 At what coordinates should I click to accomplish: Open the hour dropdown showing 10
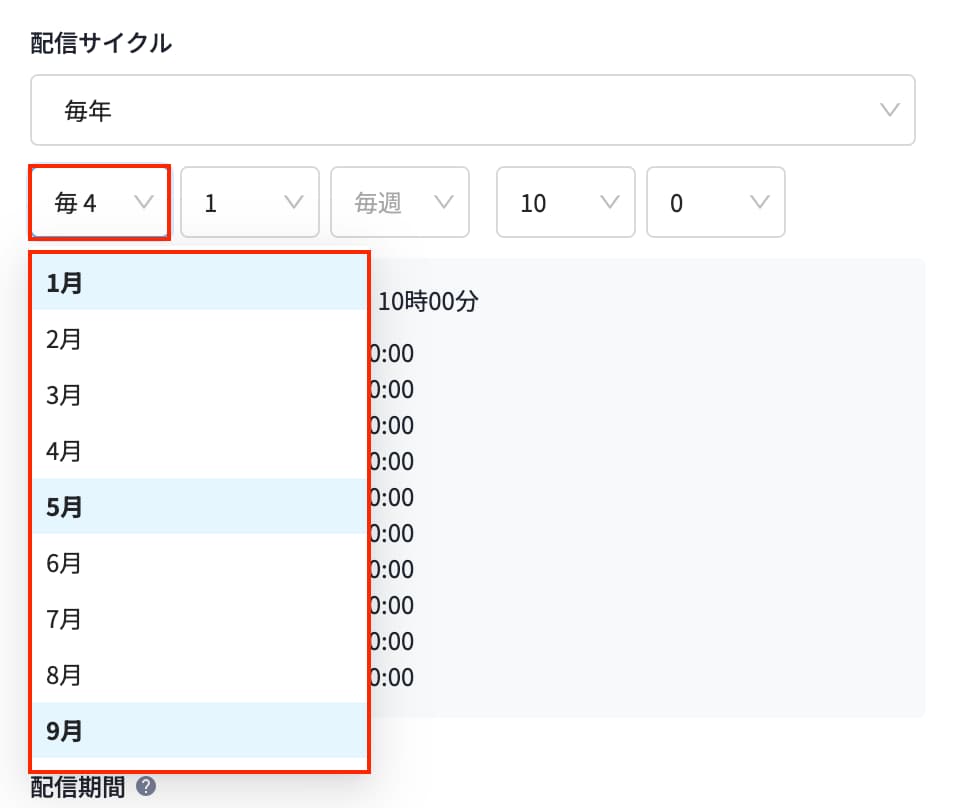tap(565, 203)
